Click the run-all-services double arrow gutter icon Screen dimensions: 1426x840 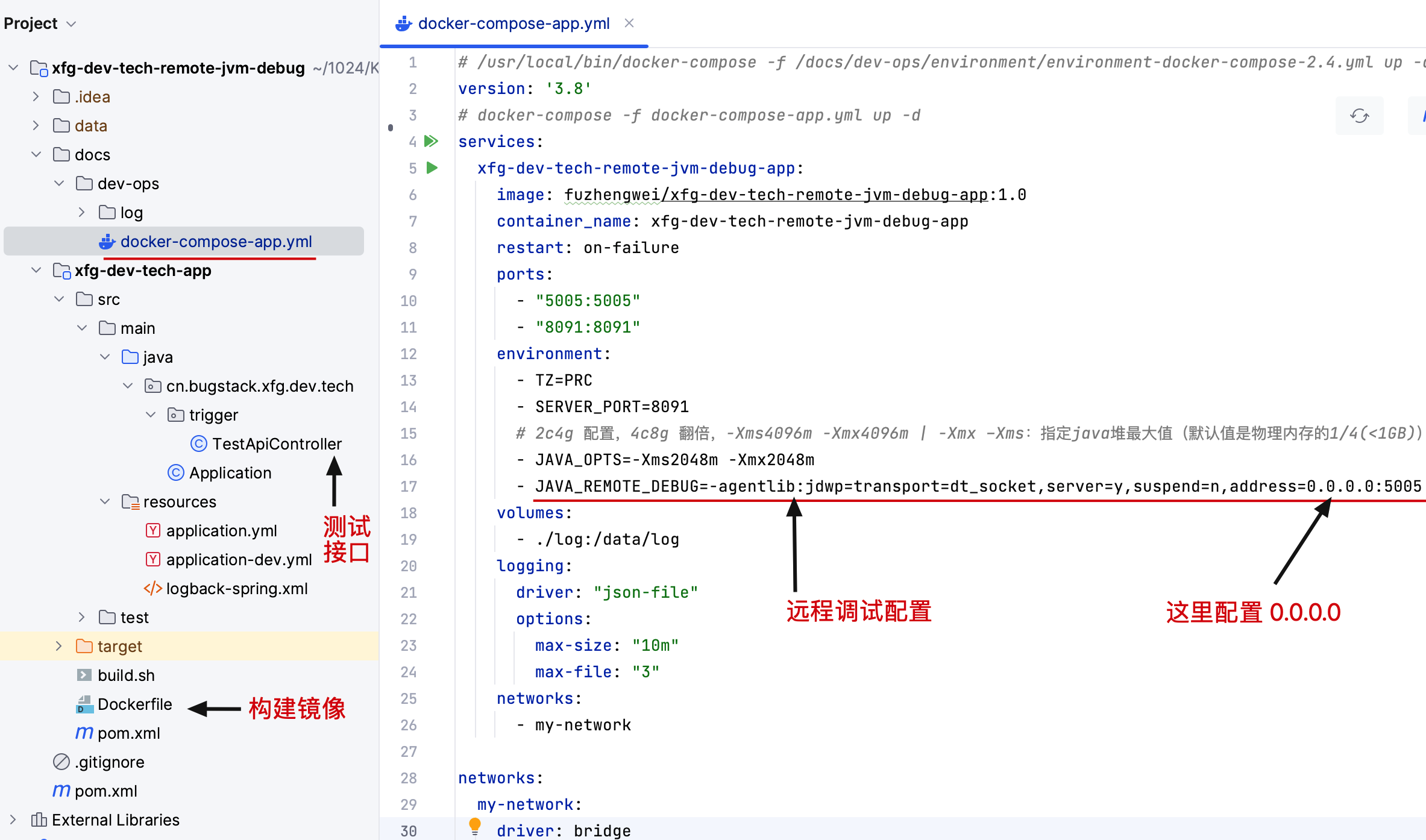(431, 142)
